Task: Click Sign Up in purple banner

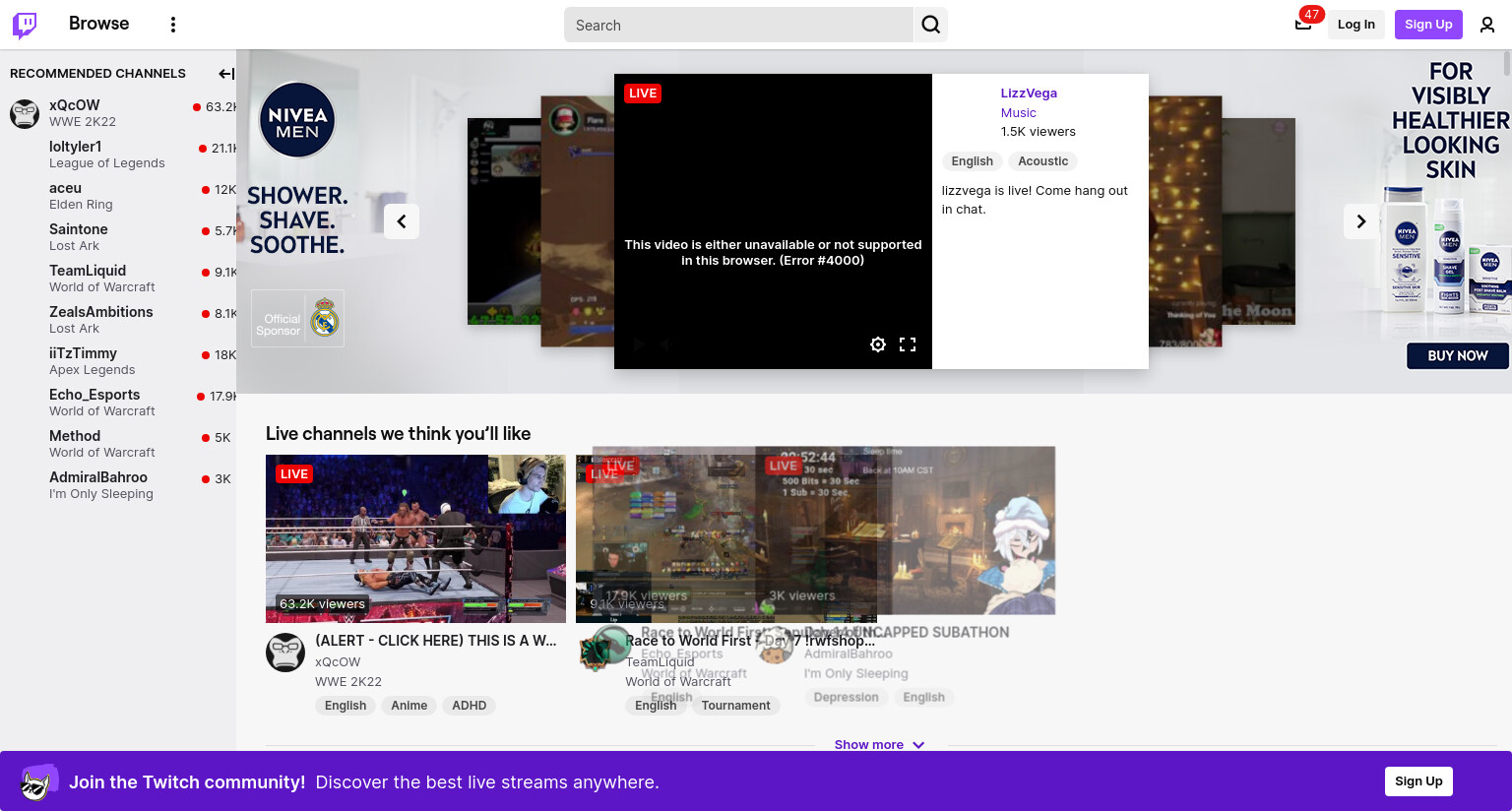Action: [1418, 781]
